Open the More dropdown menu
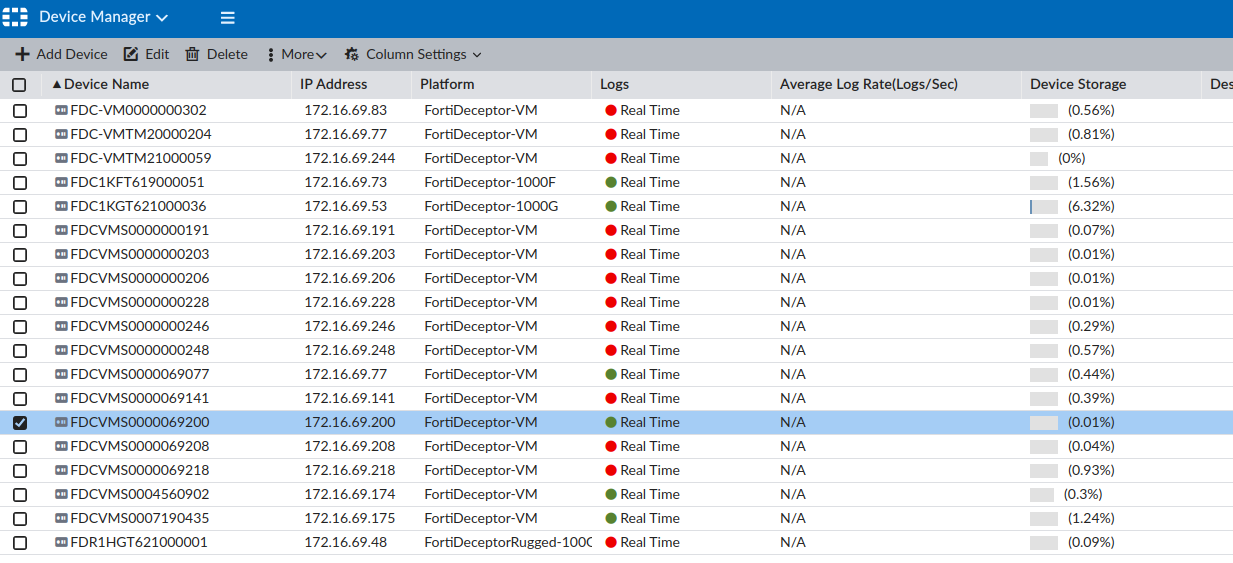 coord(297,54)
